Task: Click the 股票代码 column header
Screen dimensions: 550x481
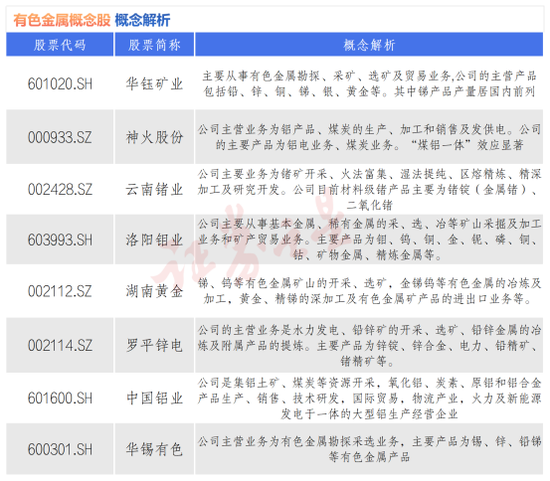Action: 60,45
